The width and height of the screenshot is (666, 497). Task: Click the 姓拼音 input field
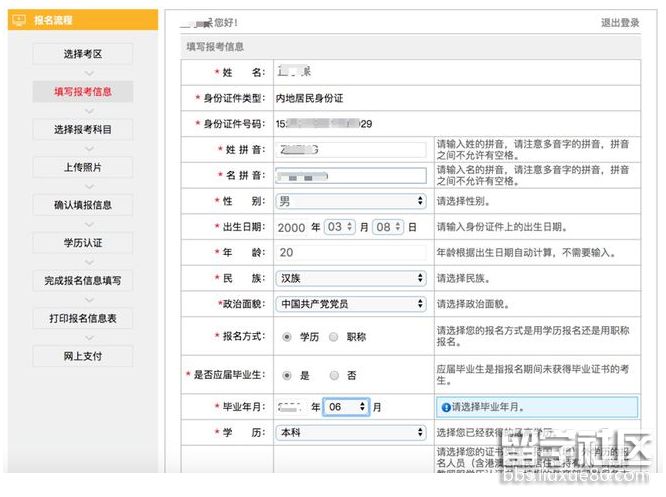(x=351, y=150)
